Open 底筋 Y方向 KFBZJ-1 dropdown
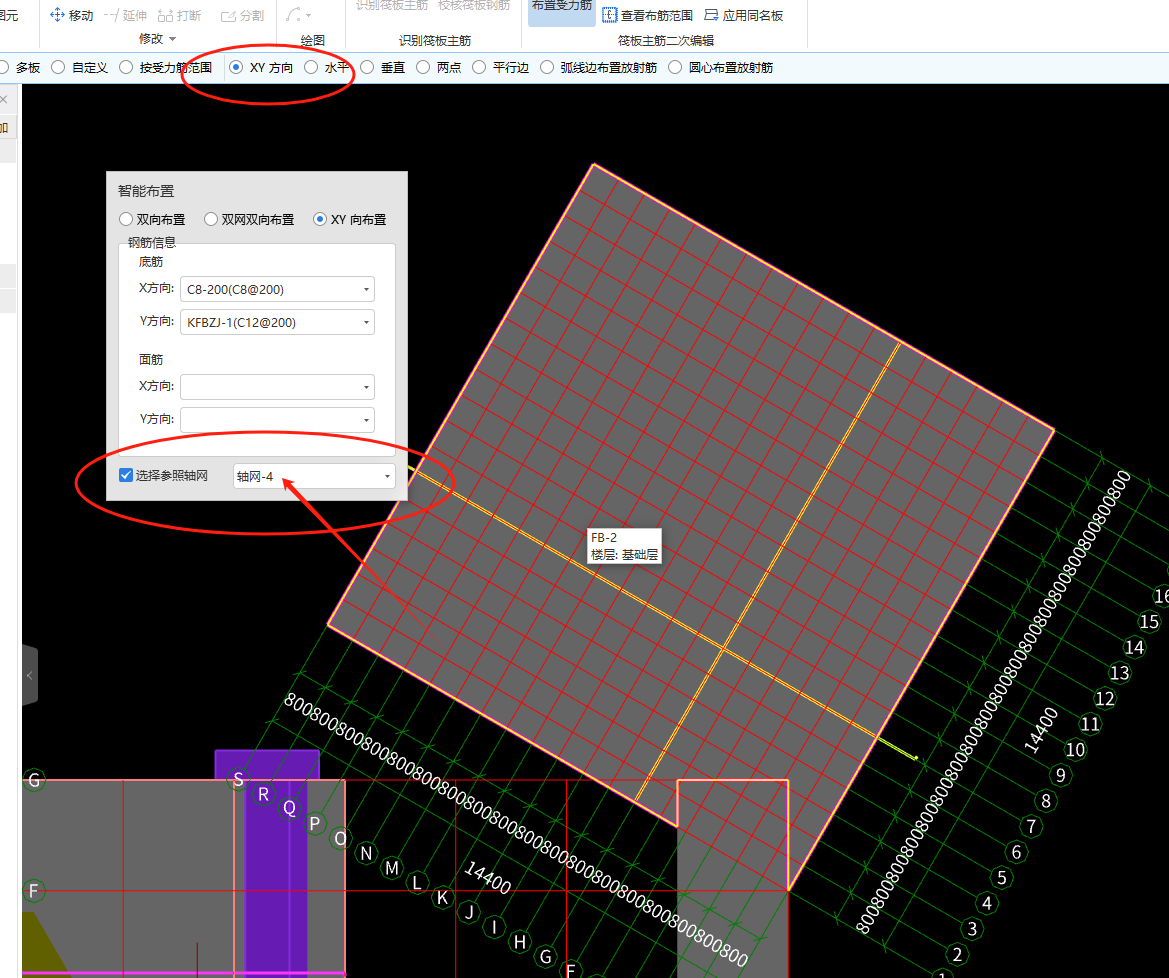The image size is (1169, 978). pyautogui.click(x=277, y=322)
